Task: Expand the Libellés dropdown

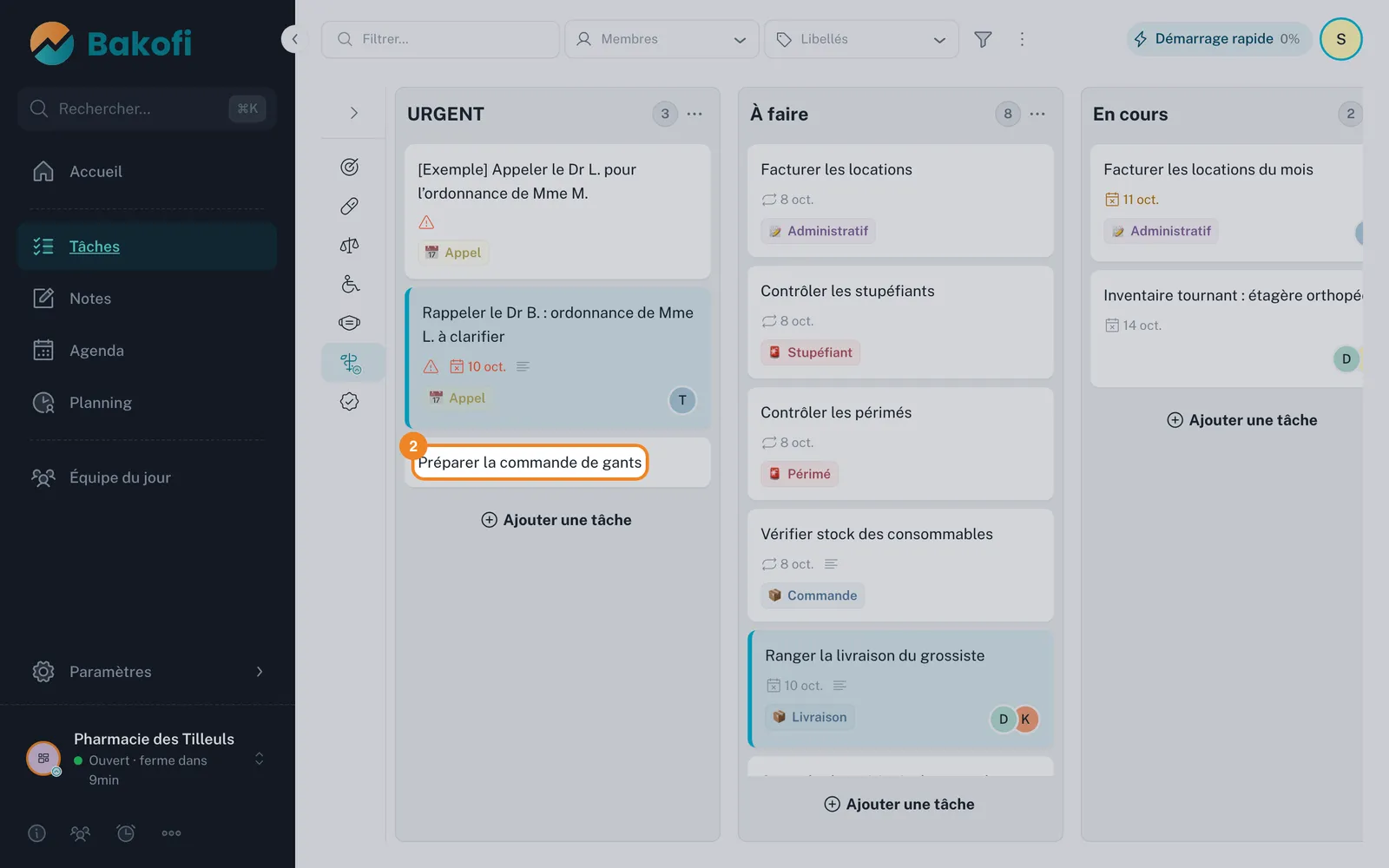Action: pos(861,39)
